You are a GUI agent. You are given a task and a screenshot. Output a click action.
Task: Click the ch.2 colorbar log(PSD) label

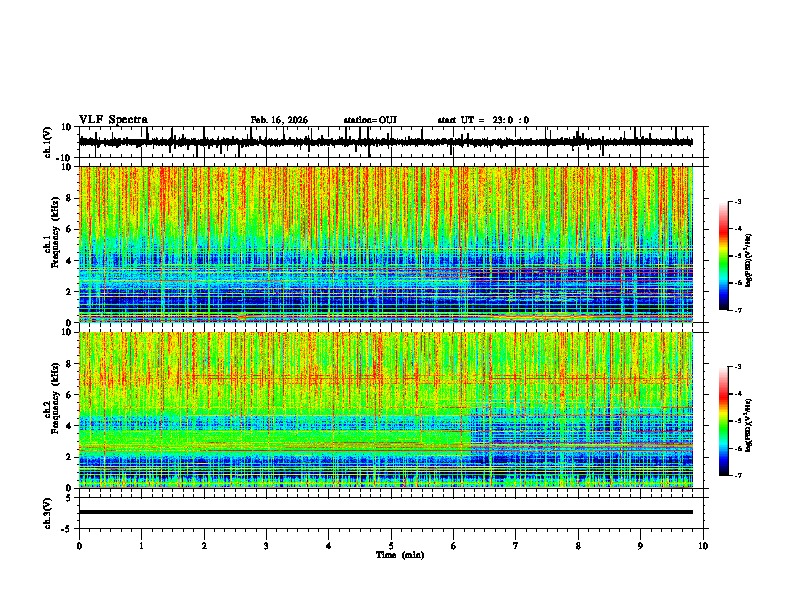[748, 425]
